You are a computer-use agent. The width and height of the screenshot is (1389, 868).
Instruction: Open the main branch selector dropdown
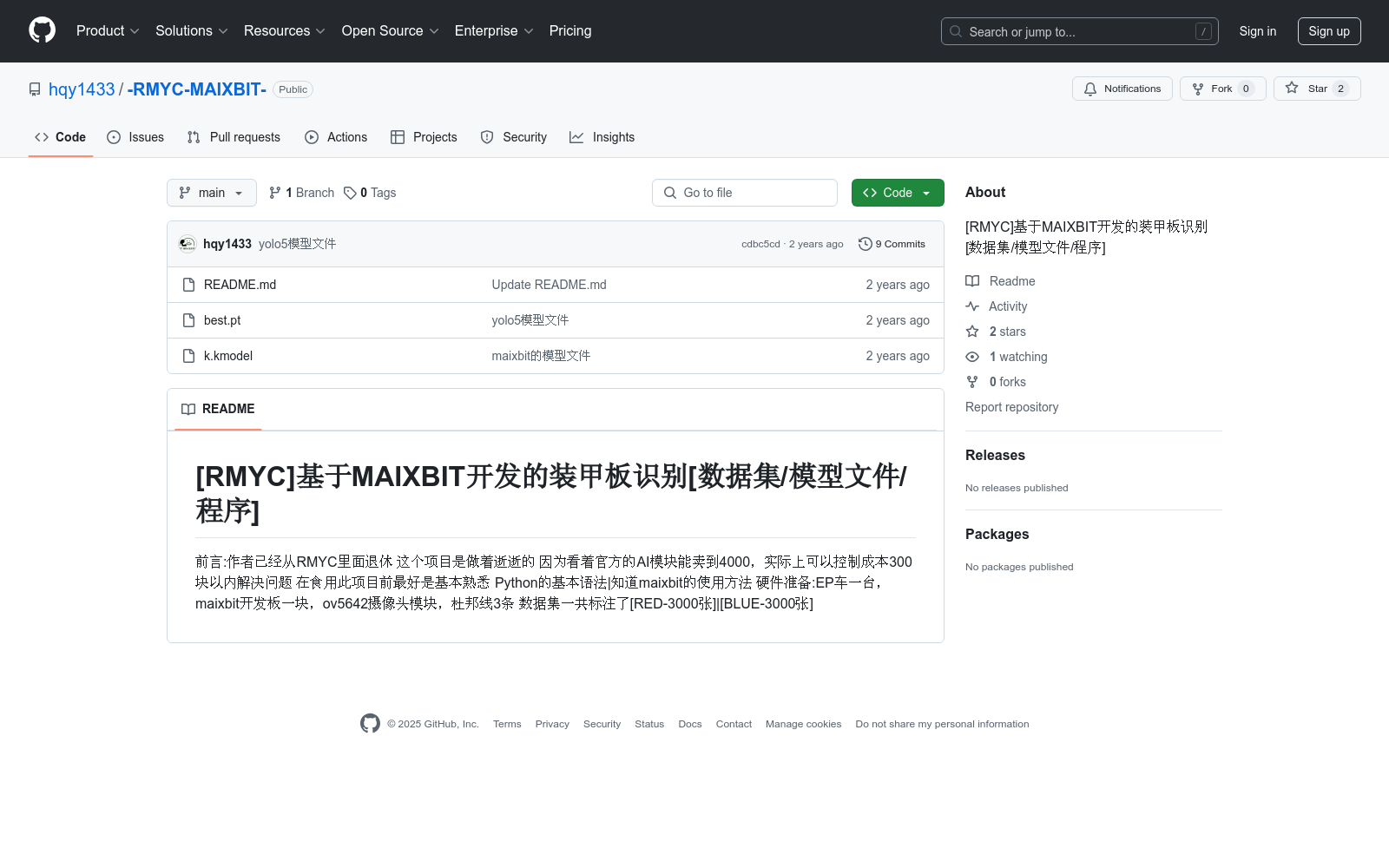[x=212, y=193]
